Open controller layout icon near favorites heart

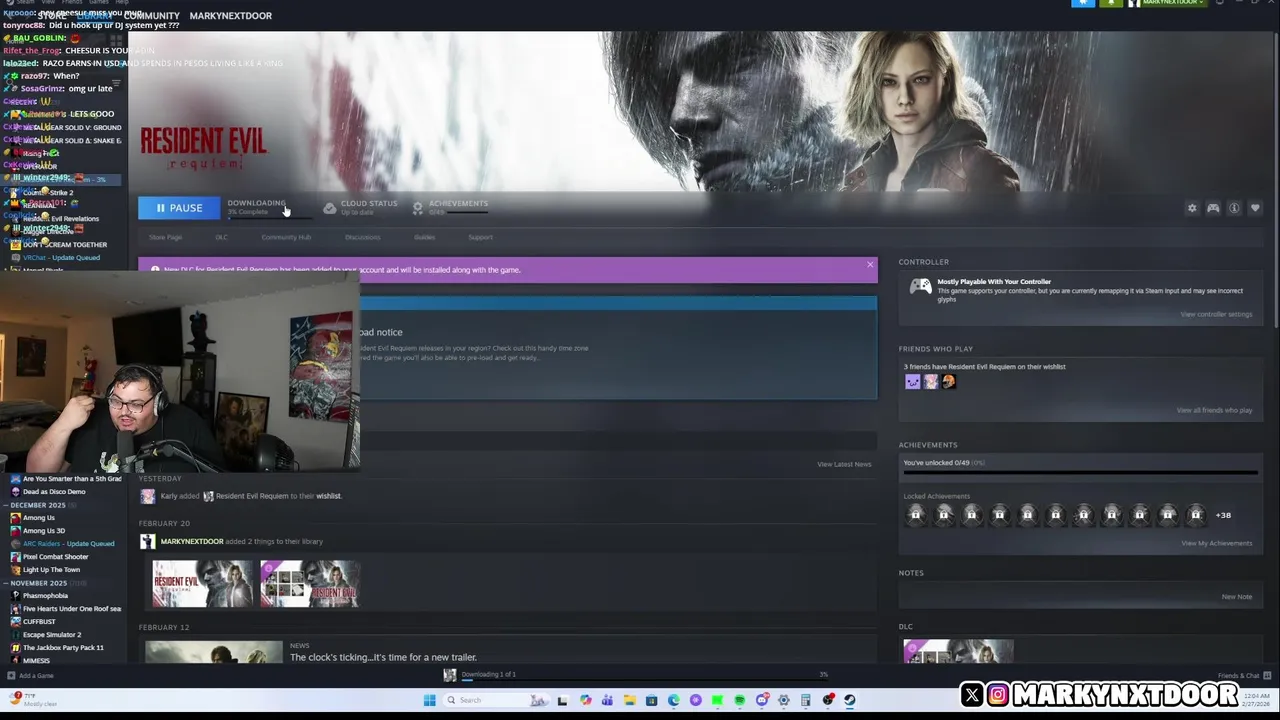1213,208
